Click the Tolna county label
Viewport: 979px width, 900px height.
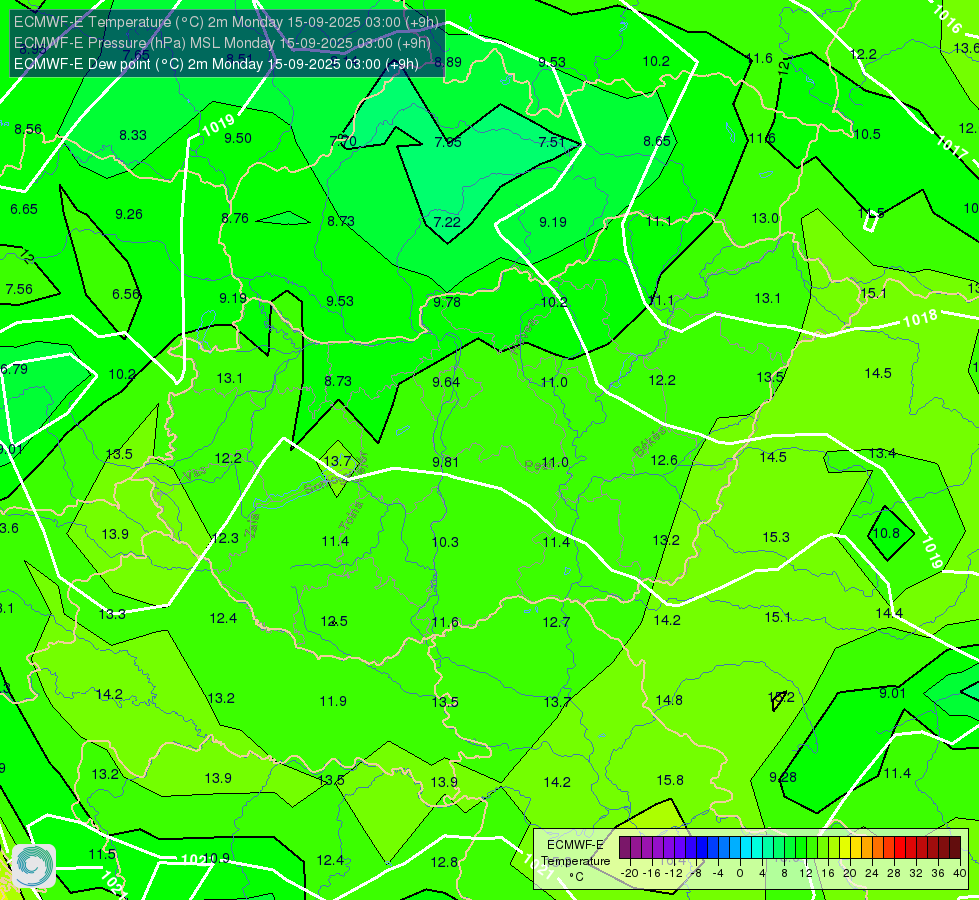(350, 516)
